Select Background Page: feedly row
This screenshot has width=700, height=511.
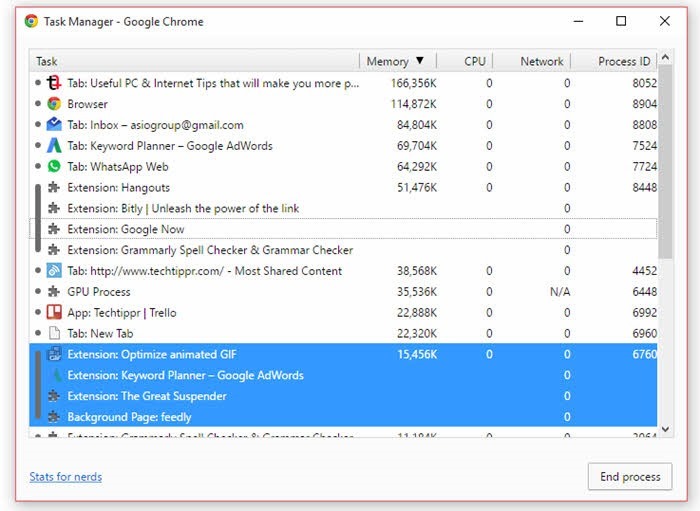(343, 417)
